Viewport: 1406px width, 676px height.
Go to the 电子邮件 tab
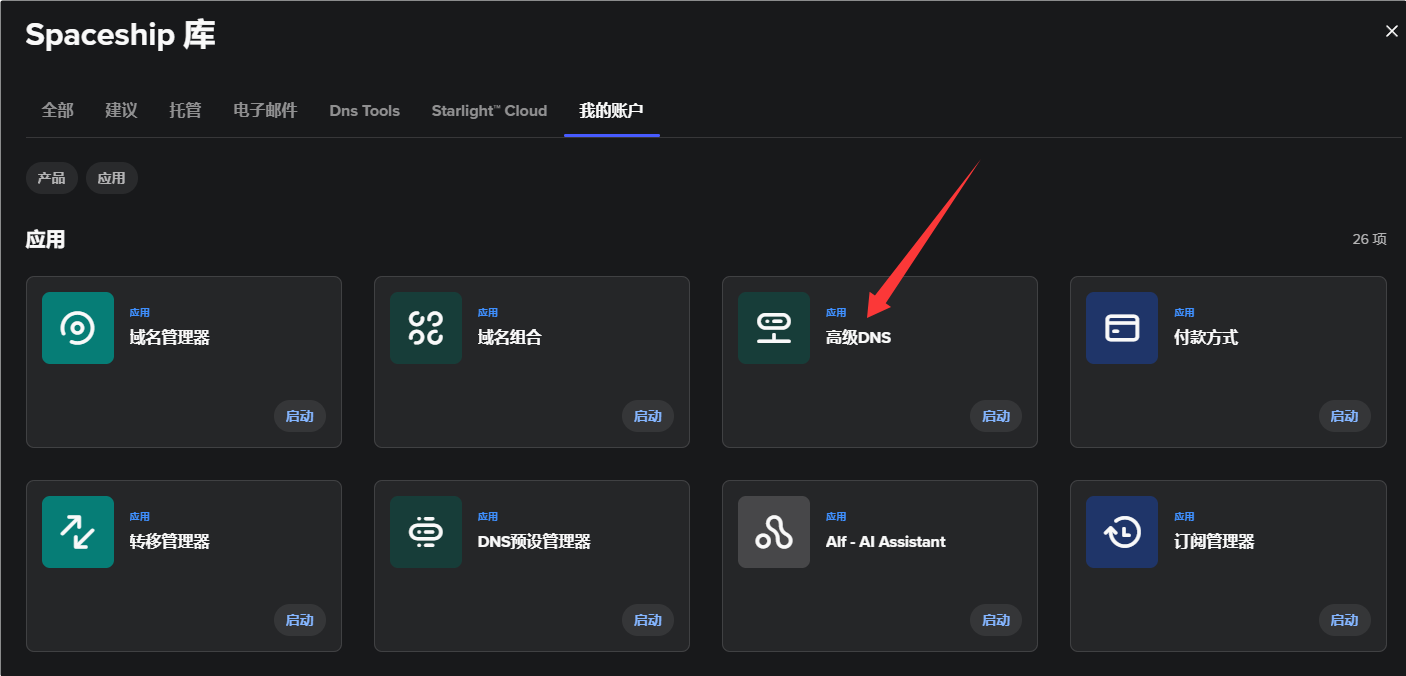point(265,111)
